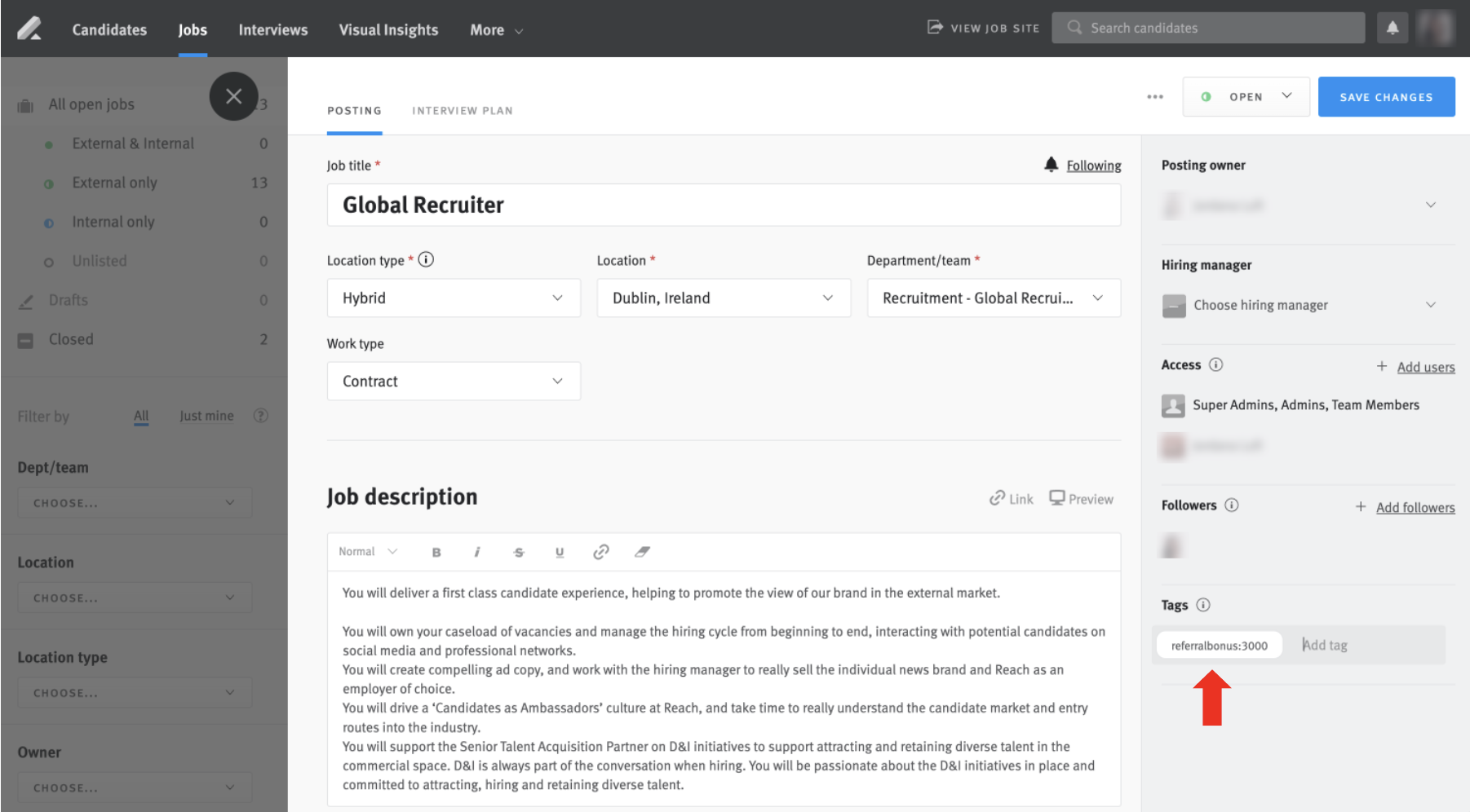Open the OPEN posting status dropdown
Image resolution: width=1470 pixels, height=812 pixels.
click(1246, 96)
